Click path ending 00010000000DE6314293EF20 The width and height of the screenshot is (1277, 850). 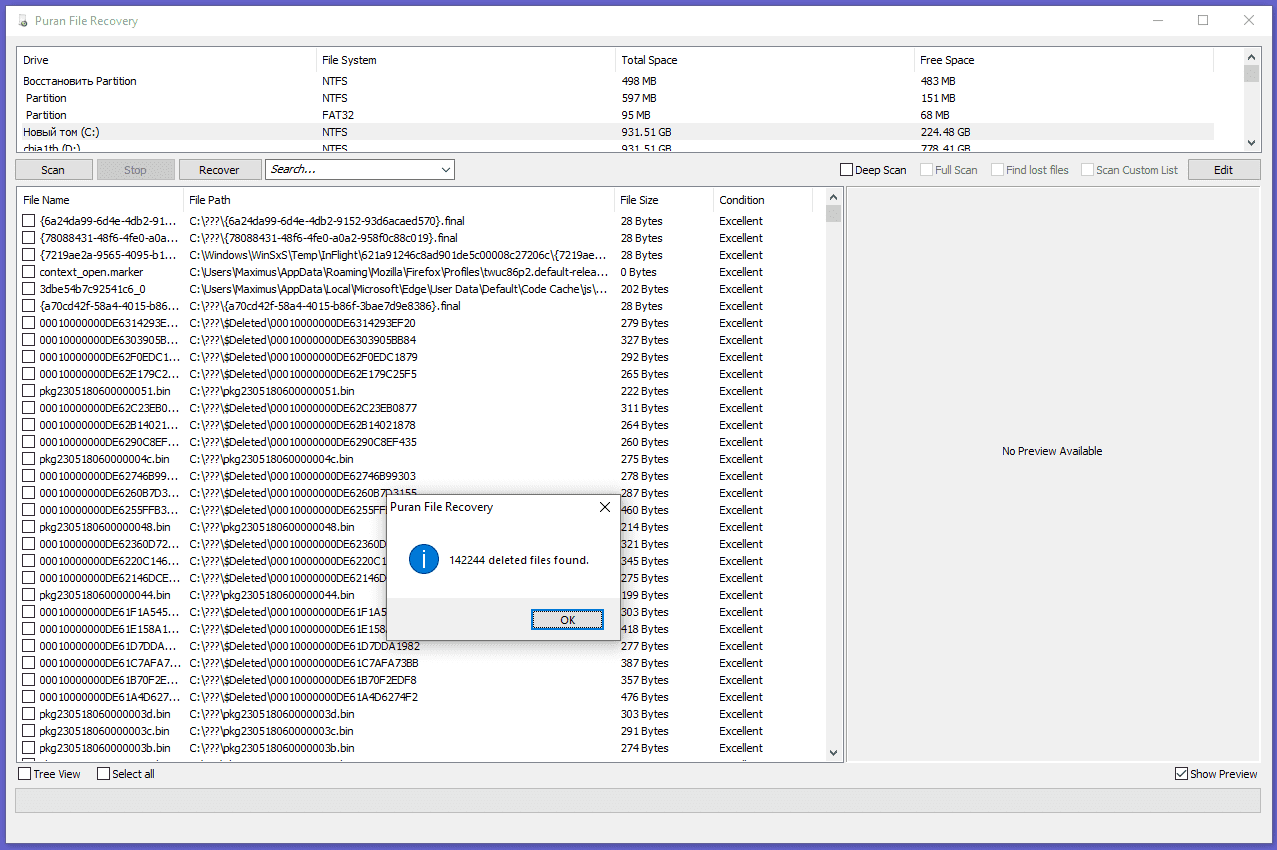point(302,323)
